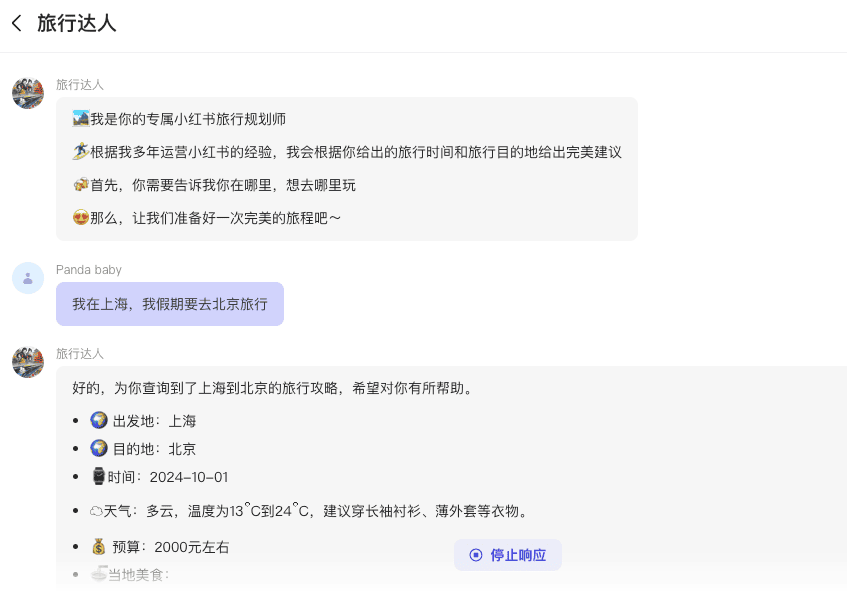This screenshot has height=591, width=847.
Task: Click the first 旅行达人 bot avatar
Action: 28,93
